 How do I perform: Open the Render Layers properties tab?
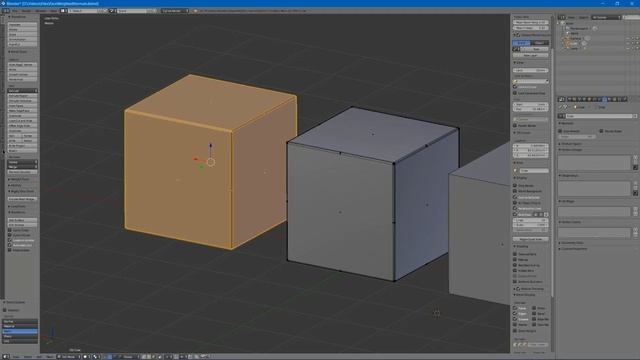575,99
